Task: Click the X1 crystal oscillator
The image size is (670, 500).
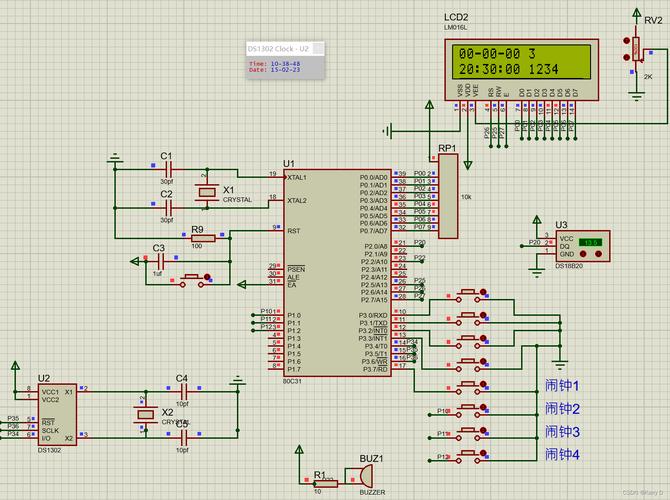Action: pos(207,190)
